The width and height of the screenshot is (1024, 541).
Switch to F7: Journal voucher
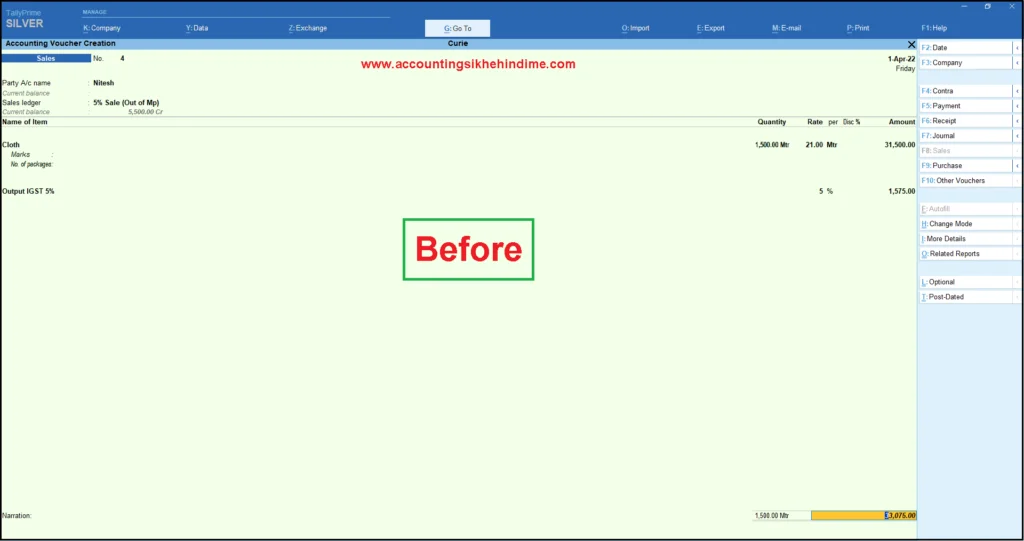(x=965, y=136)
